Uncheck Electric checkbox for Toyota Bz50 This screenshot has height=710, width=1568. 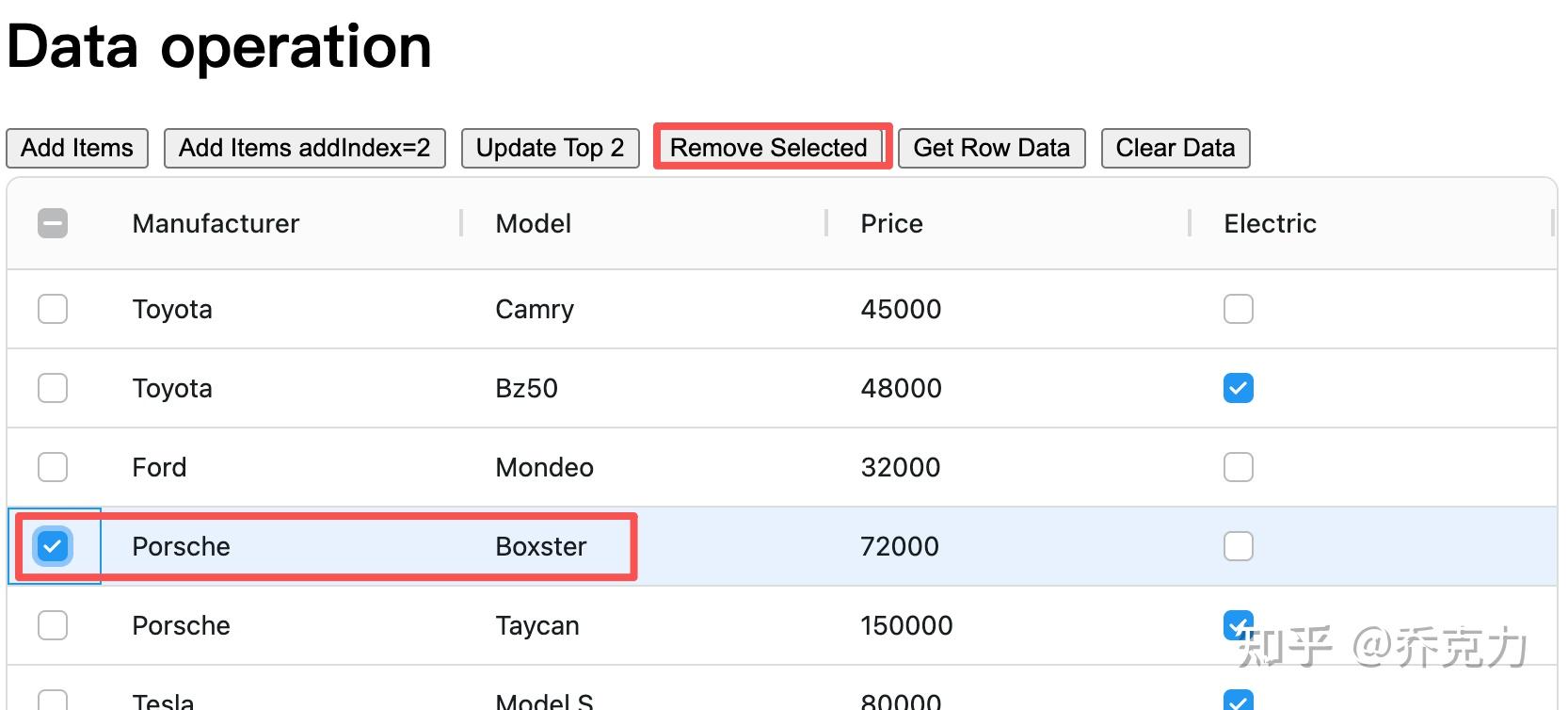[x=1239, y=388]
